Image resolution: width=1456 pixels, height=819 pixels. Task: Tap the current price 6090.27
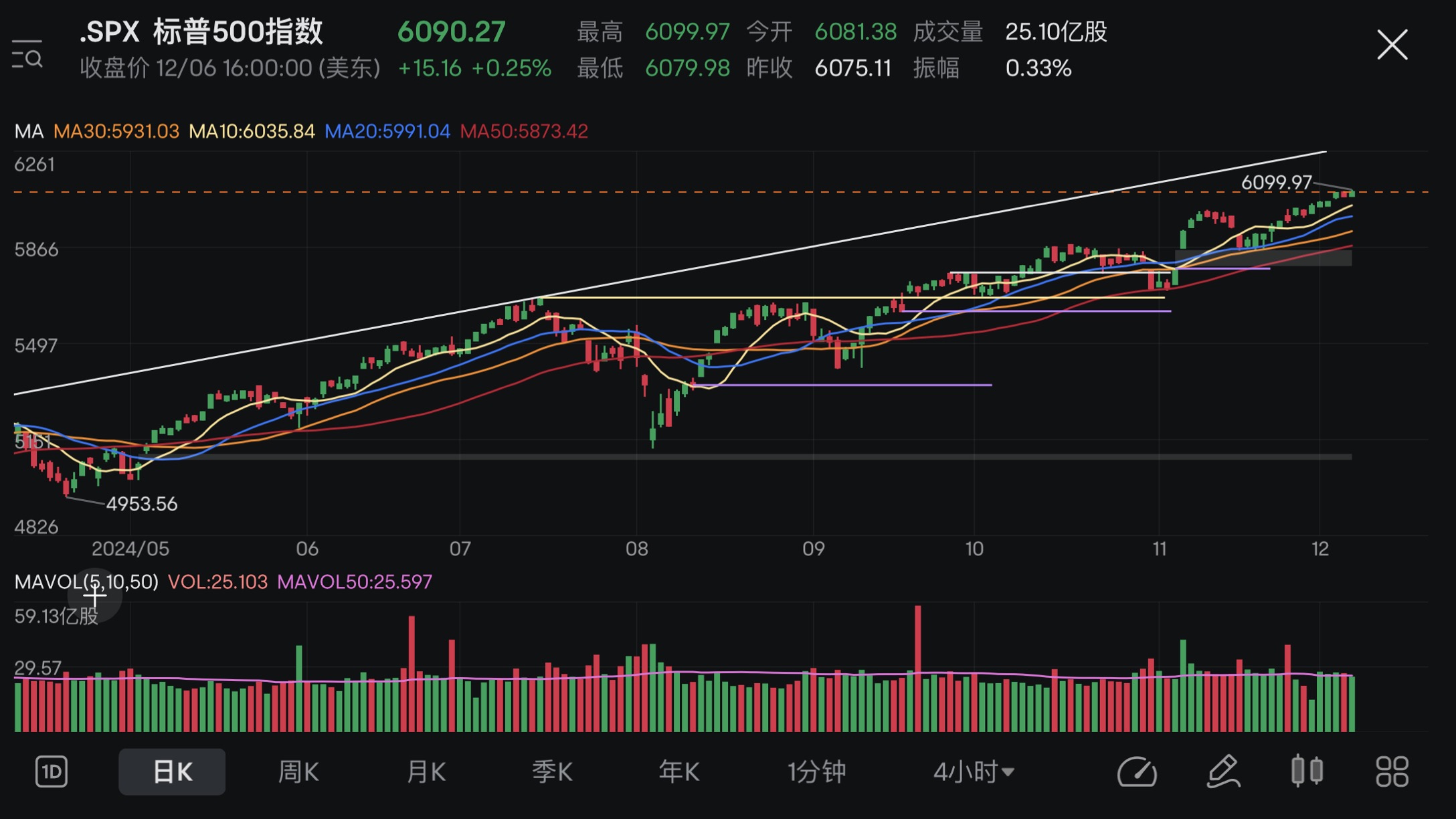[452, 31]
